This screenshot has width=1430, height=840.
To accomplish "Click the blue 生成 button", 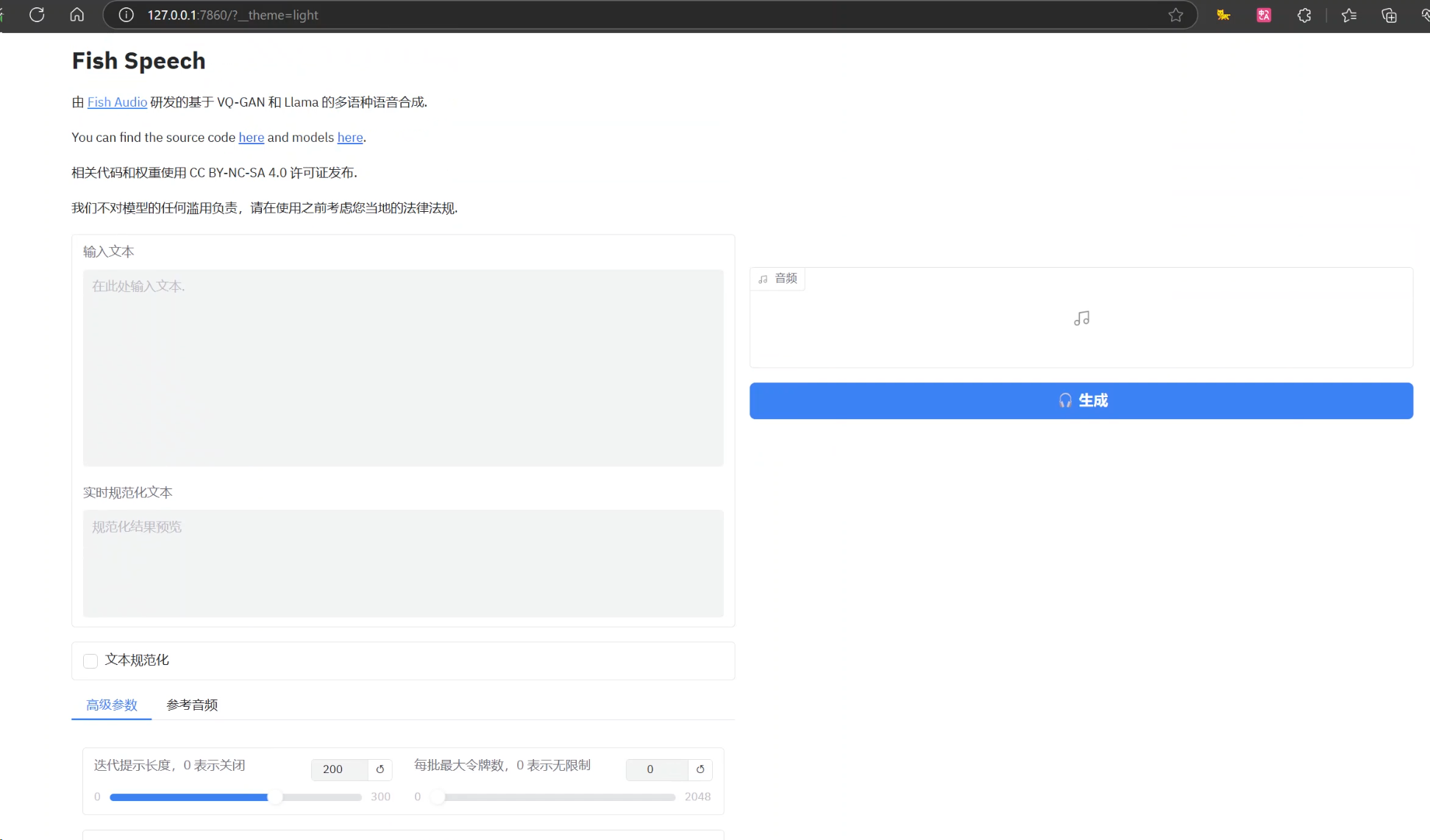I will tap(1081, 401).
